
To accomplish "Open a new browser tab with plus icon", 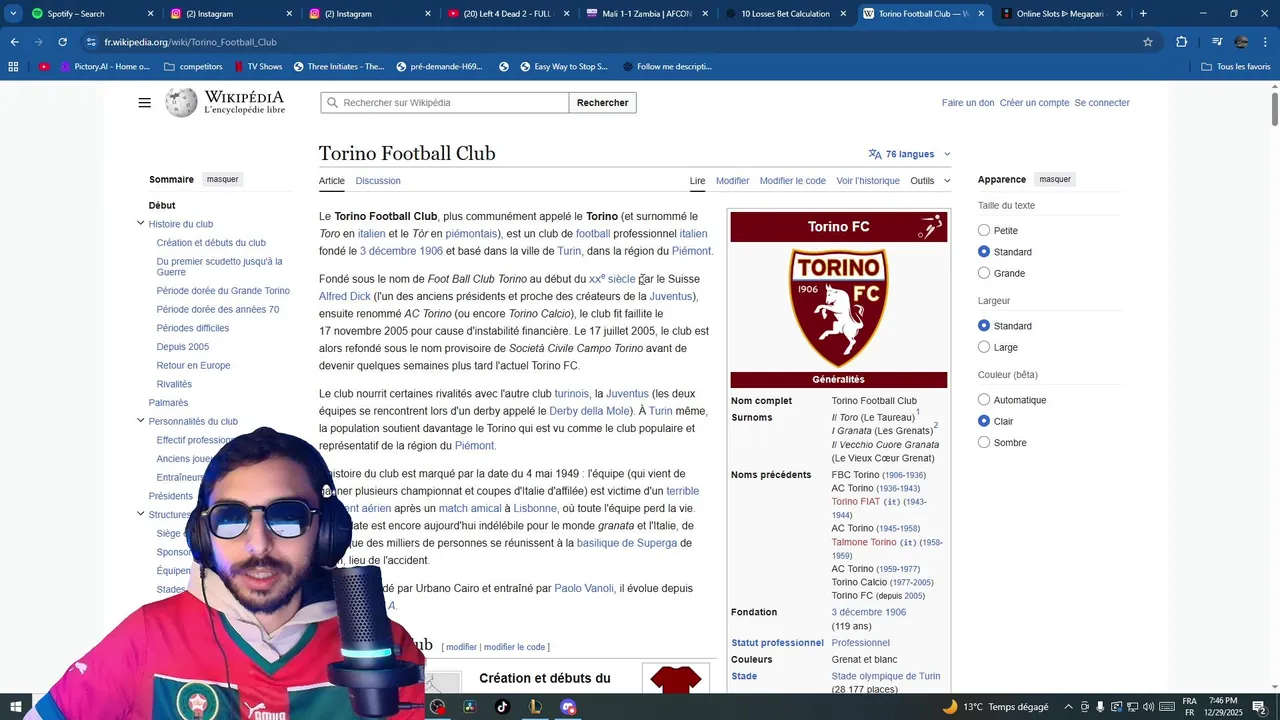I will point(1143,14).
